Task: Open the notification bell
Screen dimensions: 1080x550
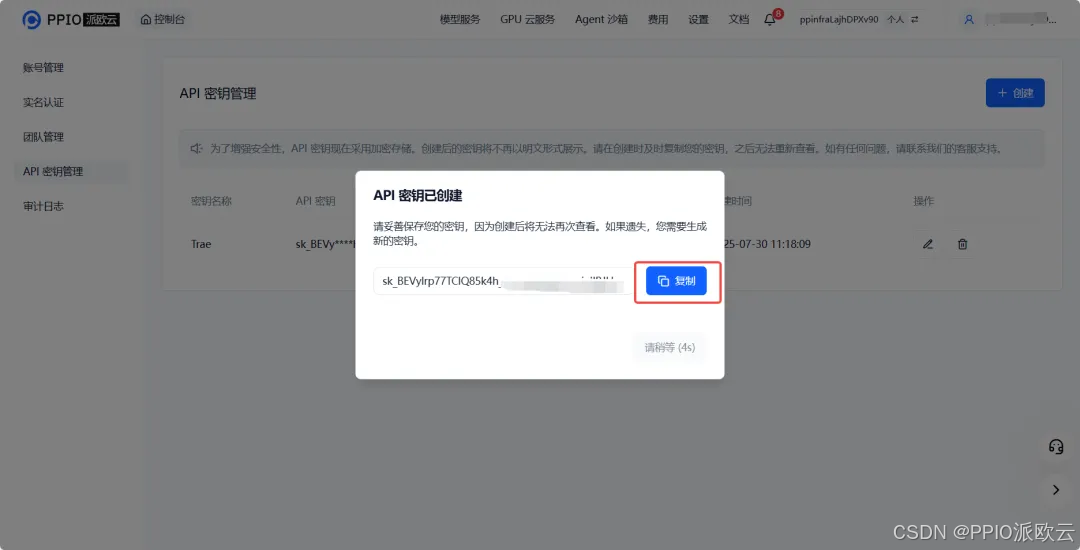Action: (770, 20)
